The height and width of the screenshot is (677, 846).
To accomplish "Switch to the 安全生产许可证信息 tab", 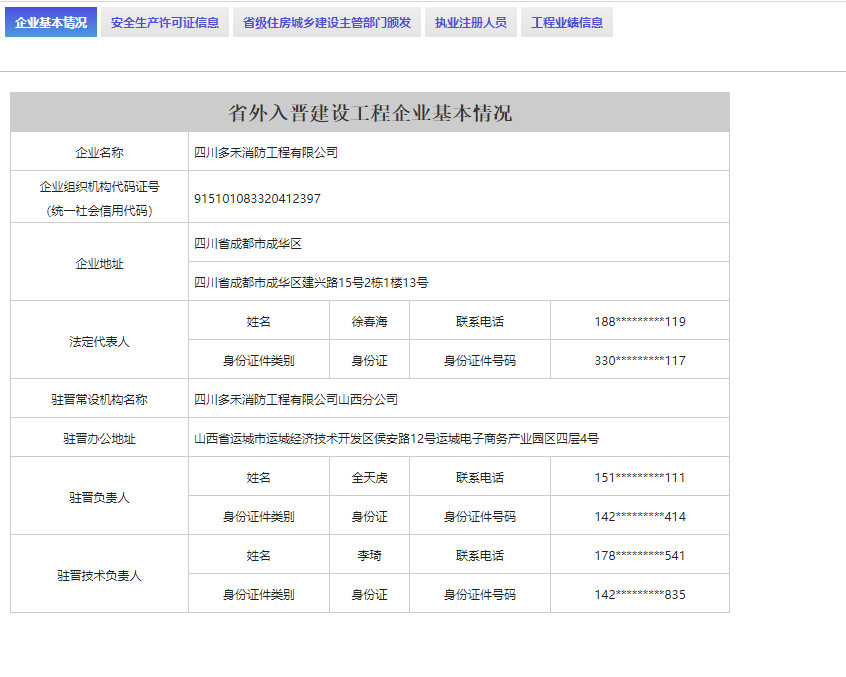I will 165,23.
